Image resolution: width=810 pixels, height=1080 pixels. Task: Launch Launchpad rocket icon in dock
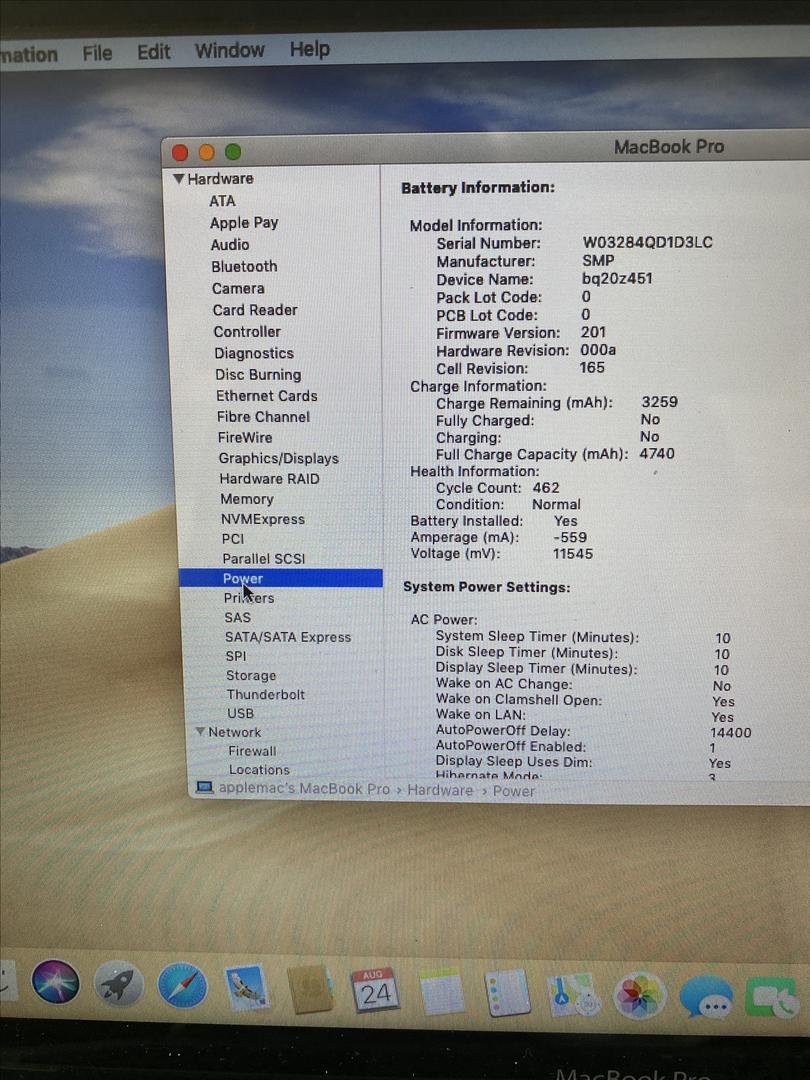[118, 984]
